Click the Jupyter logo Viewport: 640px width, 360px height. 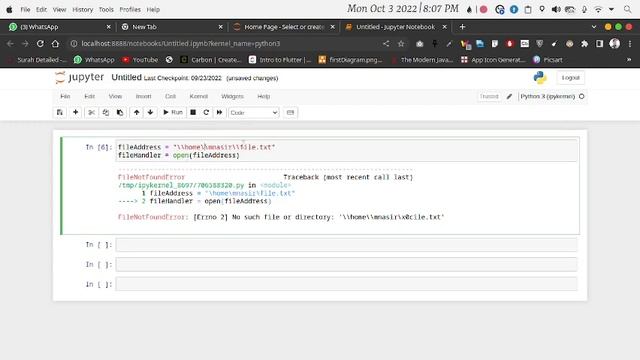pyautogui.click(x=80, y=78)
